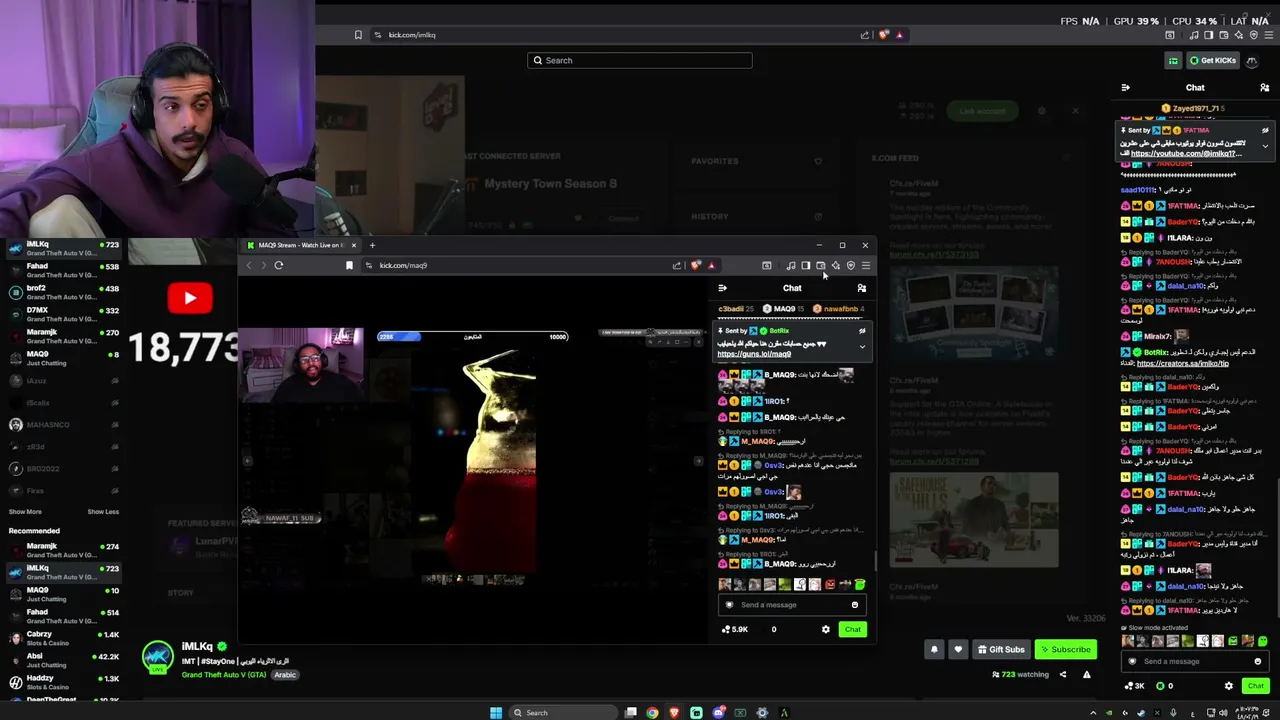Click the notification bell beside Gift Subs
Viewport: 1280px width, 720px height.
934,649
